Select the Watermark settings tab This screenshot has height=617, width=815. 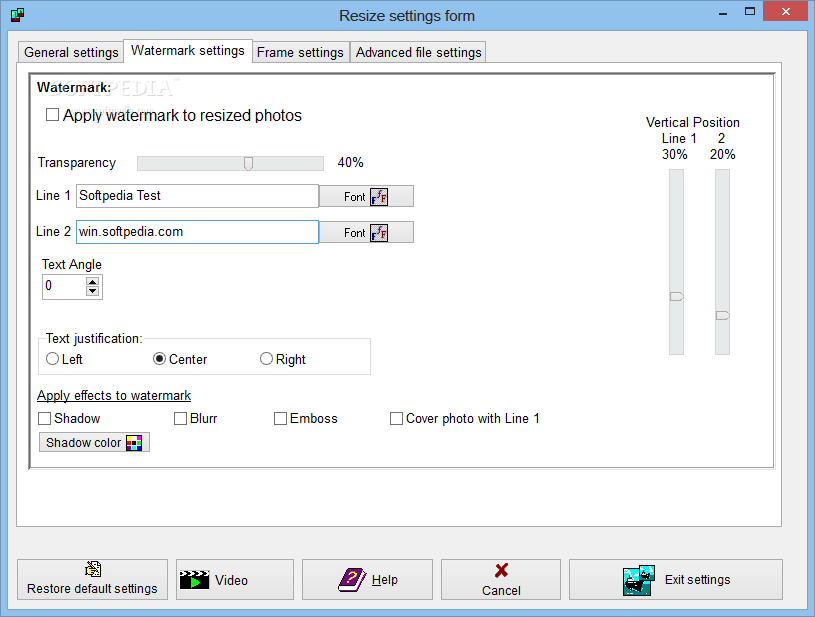pyautogui.click(x=188, y=50)
